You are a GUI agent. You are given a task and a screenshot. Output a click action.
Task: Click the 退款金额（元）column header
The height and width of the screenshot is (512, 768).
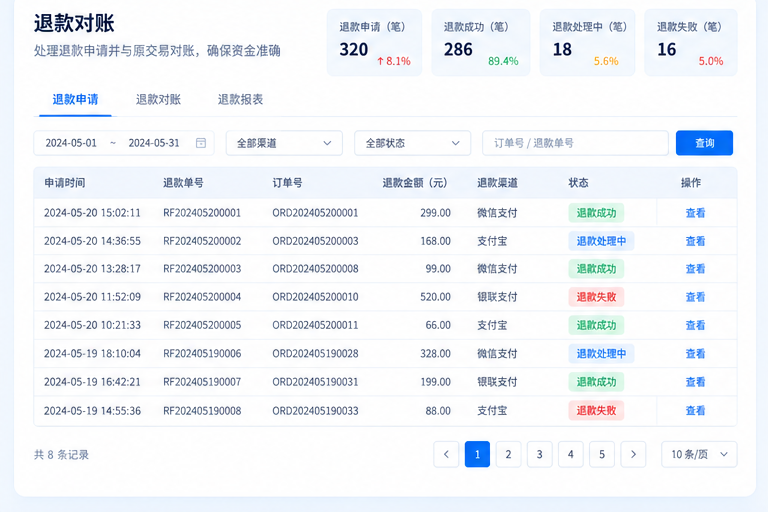click(415, 183)
